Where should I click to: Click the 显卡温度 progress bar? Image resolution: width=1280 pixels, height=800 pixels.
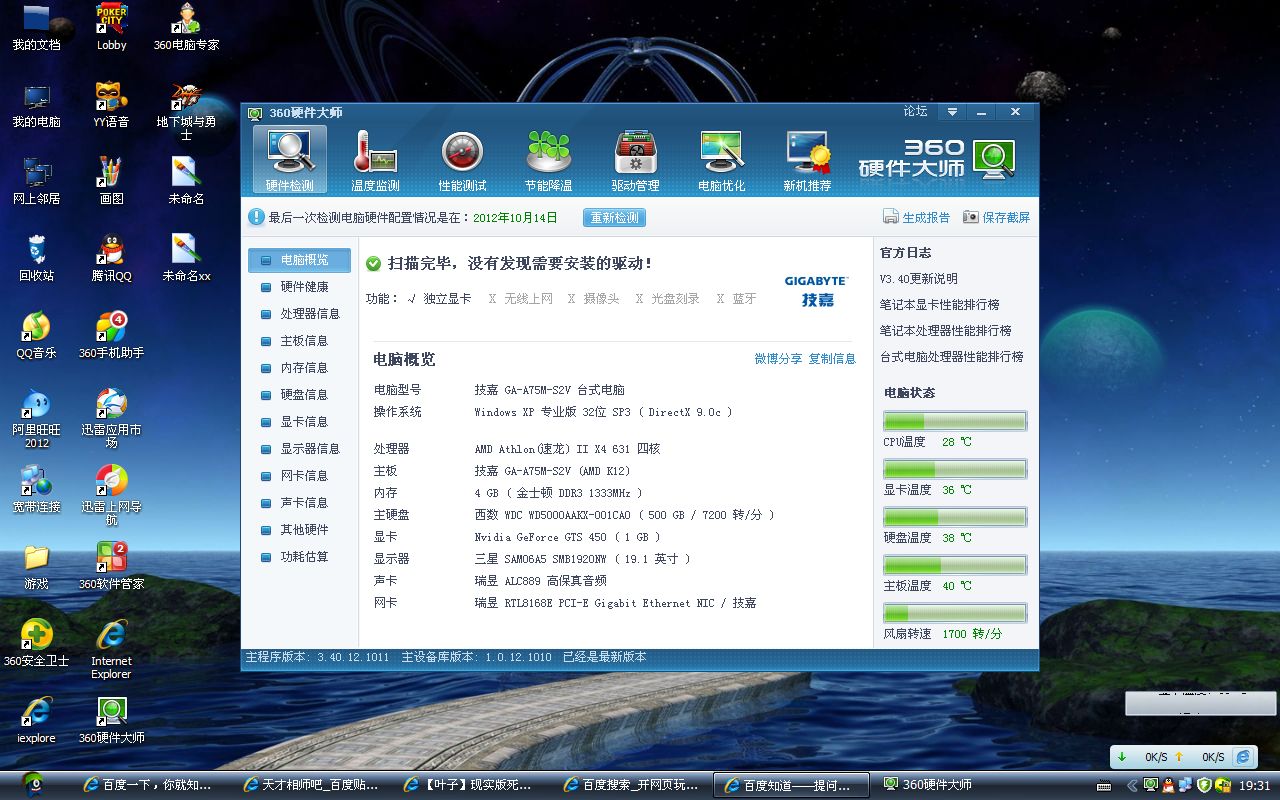955,469
